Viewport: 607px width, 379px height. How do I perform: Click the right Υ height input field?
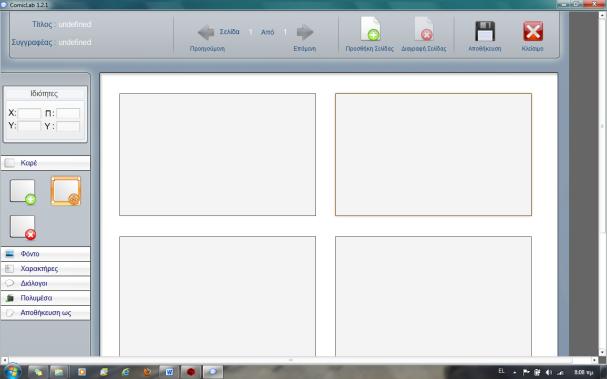tap(68, 126)
